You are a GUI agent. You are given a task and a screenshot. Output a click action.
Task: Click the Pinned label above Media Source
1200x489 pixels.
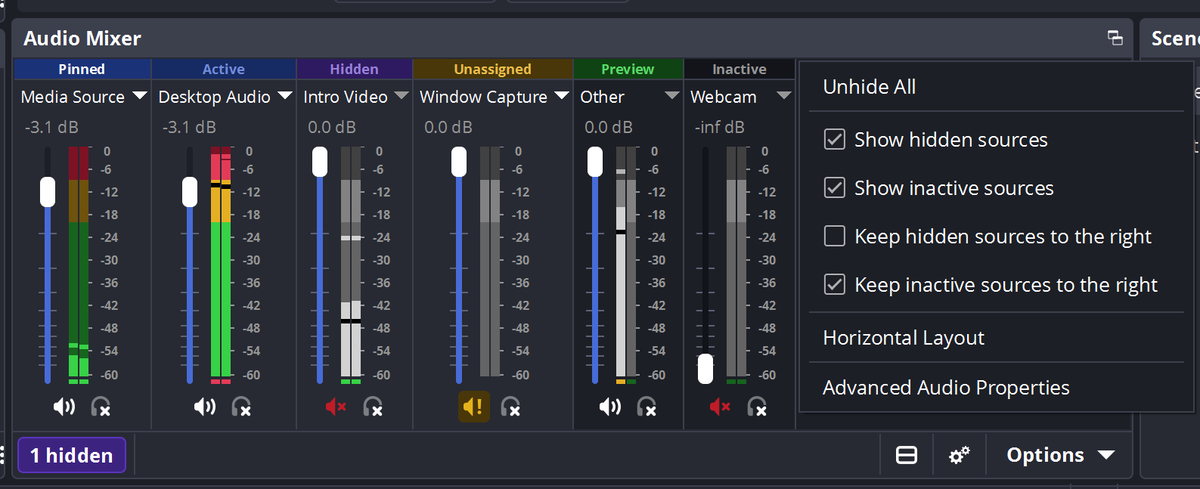pyautogui.click(x=82, y=69)
